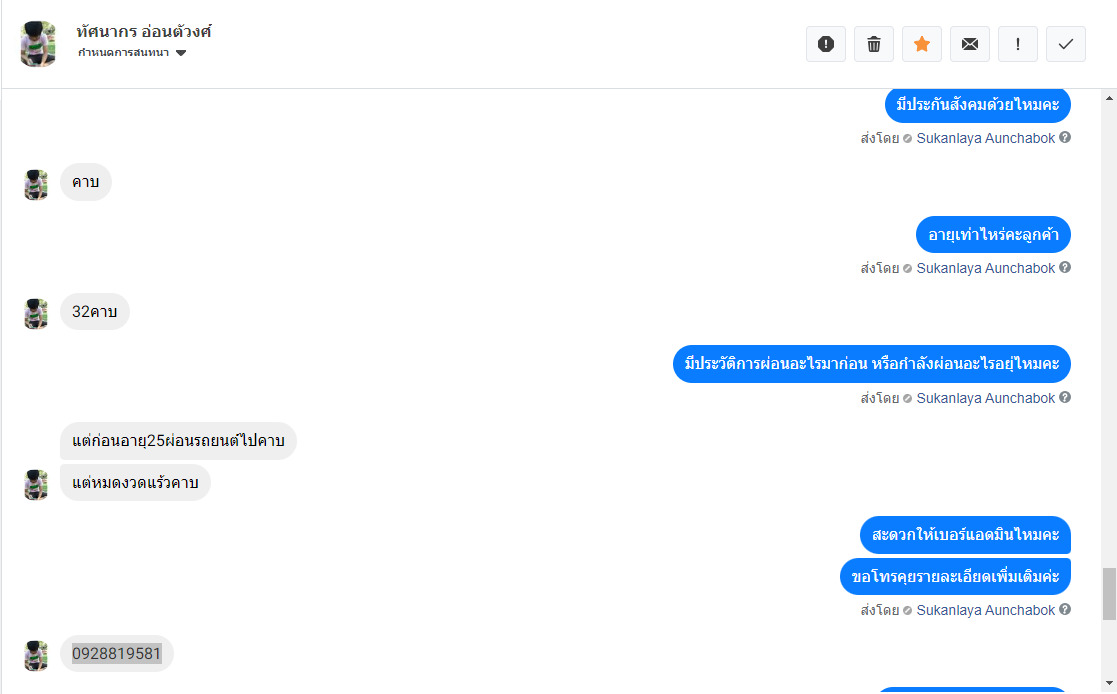Open customer profile picture in header
Screen dimensions: 1117x694
[x=38, y=43]
